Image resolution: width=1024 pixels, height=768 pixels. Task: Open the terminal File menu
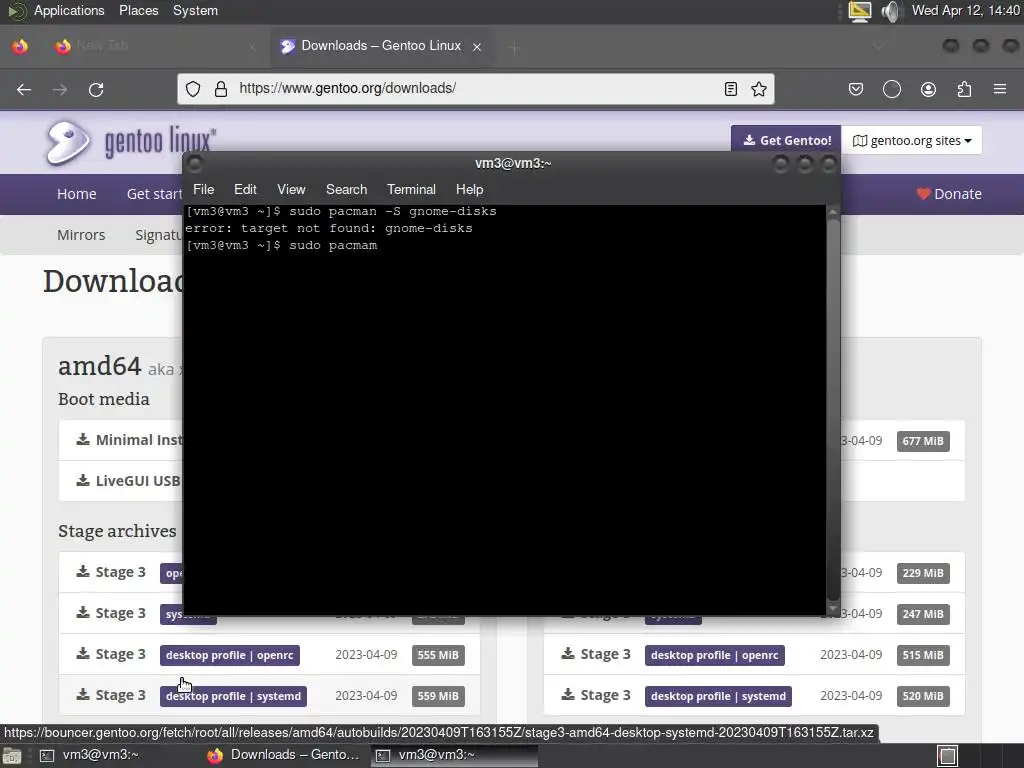[204, 189]
